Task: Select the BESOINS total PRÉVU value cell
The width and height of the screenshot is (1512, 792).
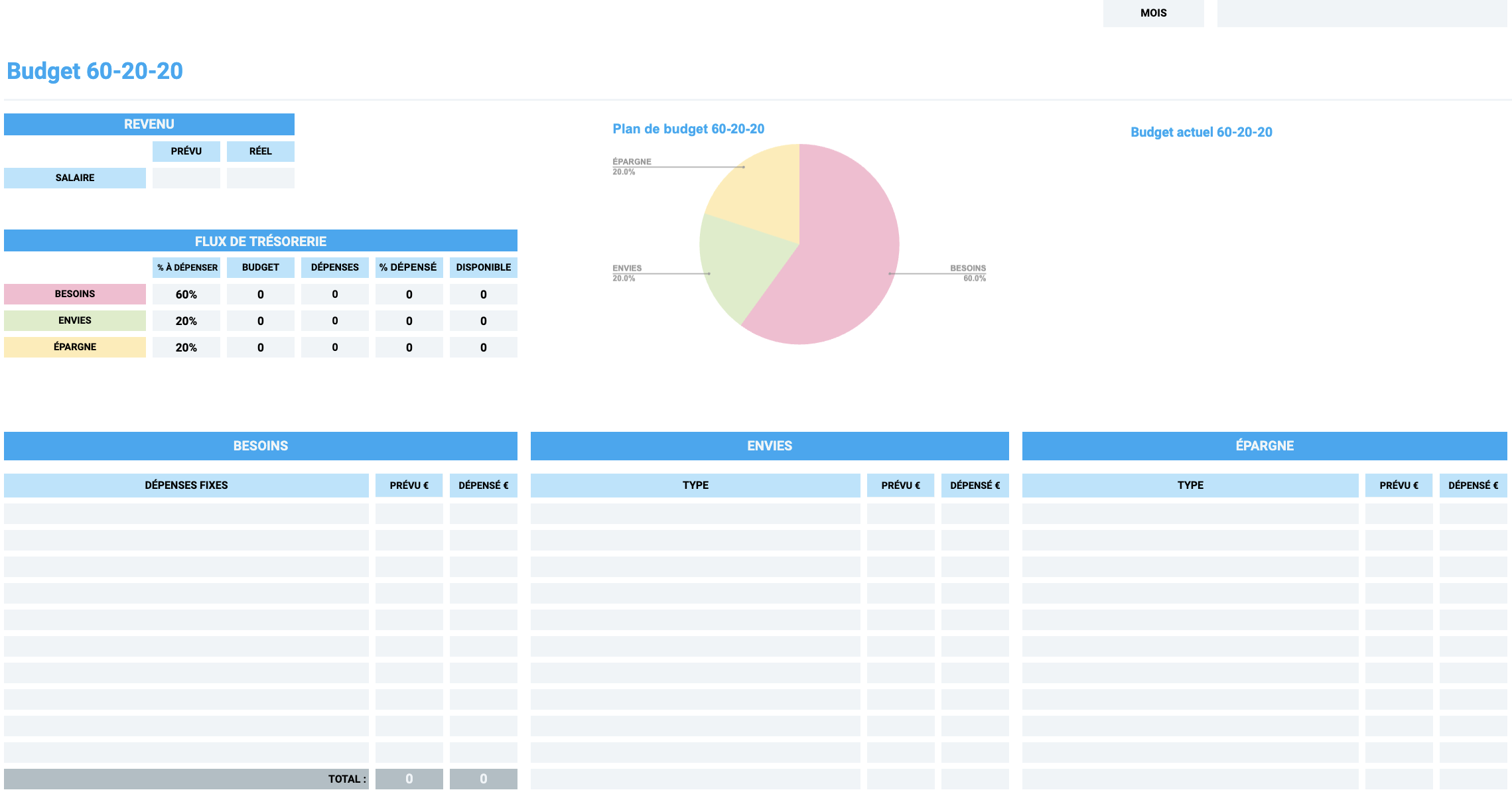Action: [409, 779]
